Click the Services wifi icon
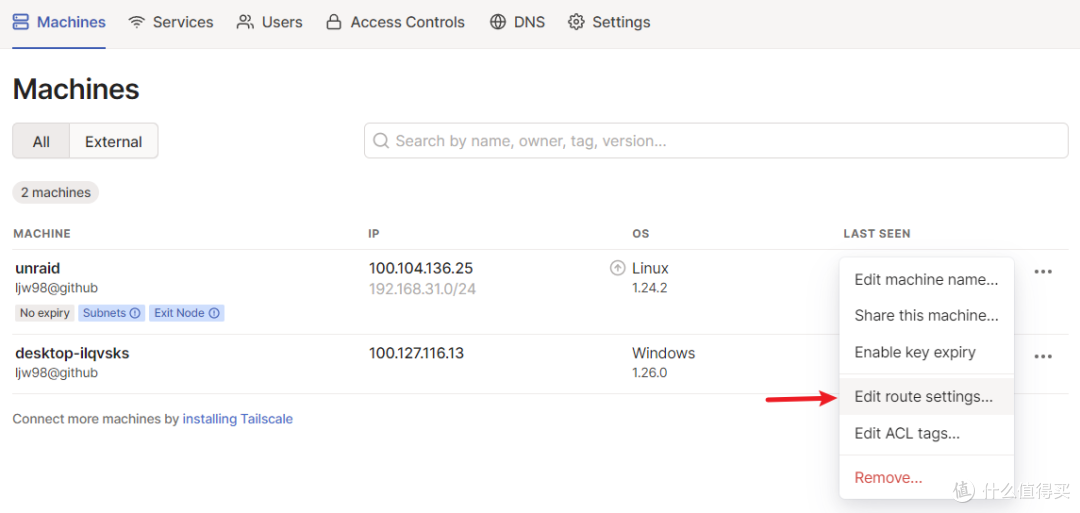 [x=137, y=22]
